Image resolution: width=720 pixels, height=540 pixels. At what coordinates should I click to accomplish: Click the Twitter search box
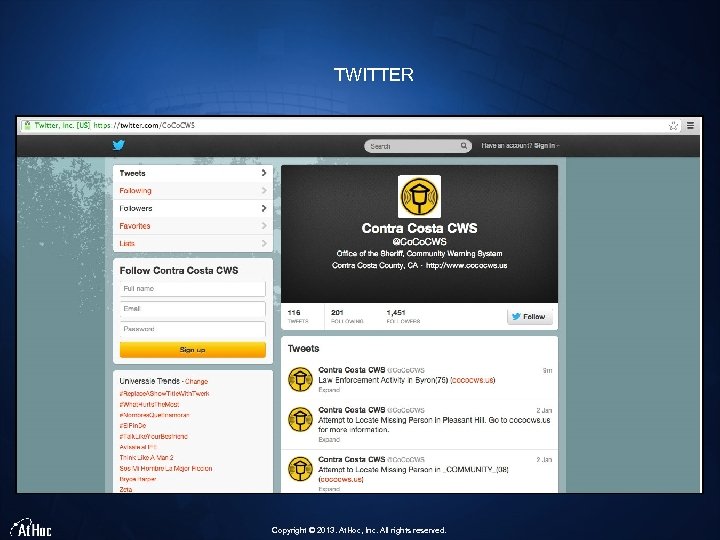coord(418,146)
